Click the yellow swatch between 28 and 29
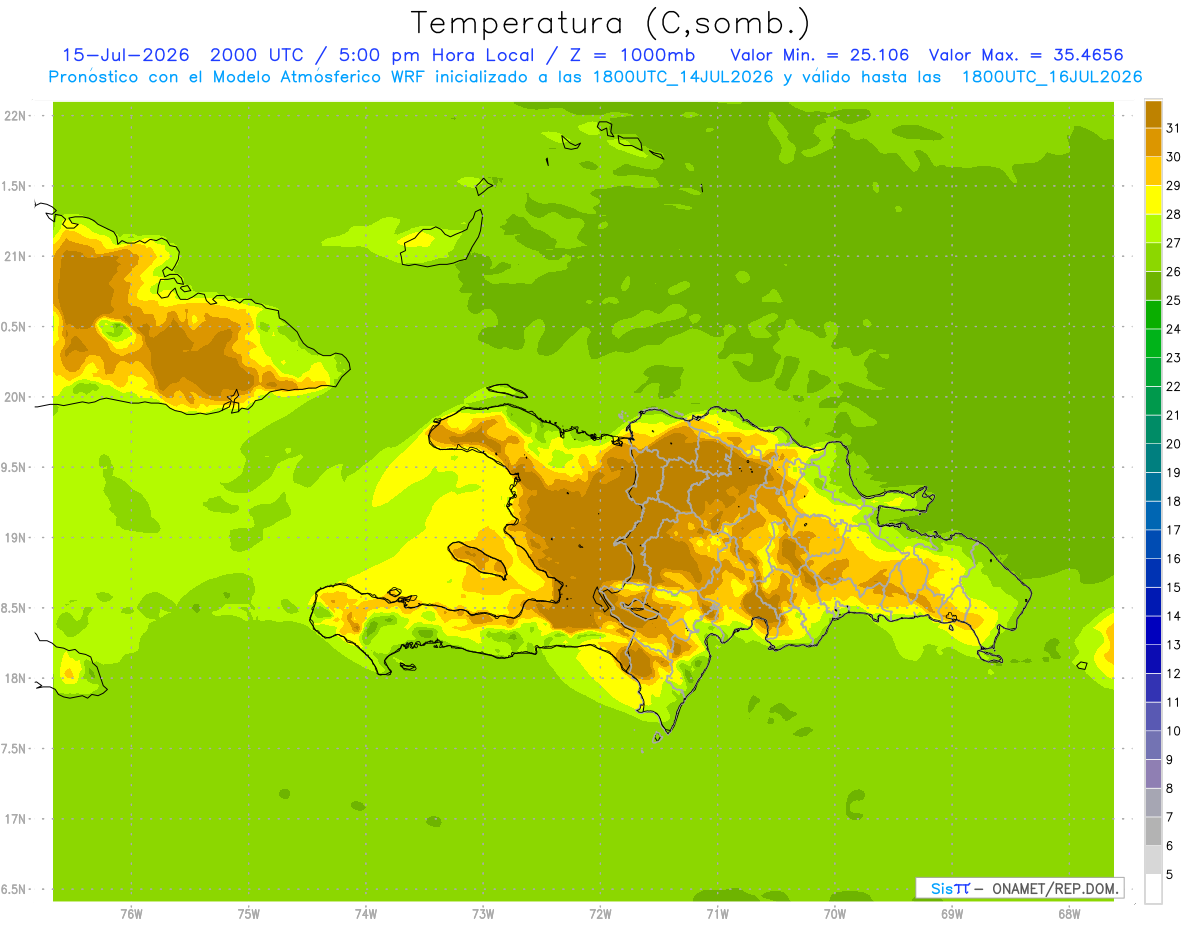Viewport: 1200px width, 927px height. click(x=1153, y=200)
